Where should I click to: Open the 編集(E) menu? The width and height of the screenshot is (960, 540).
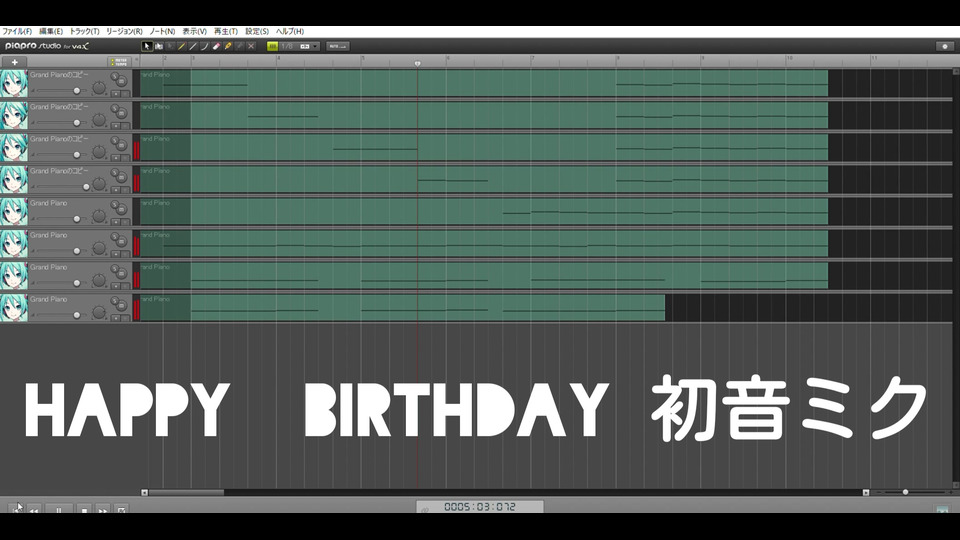(51, 31)
